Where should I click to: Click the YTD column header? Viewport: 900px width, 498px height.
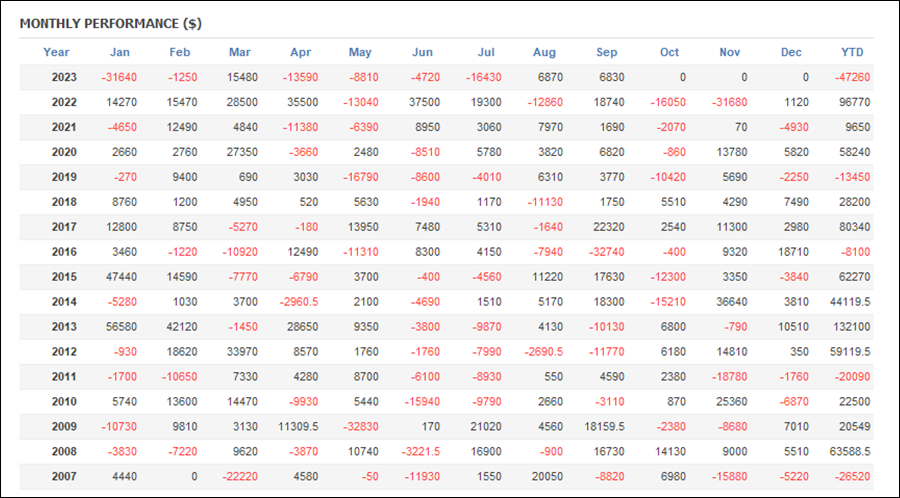[852, 52]
